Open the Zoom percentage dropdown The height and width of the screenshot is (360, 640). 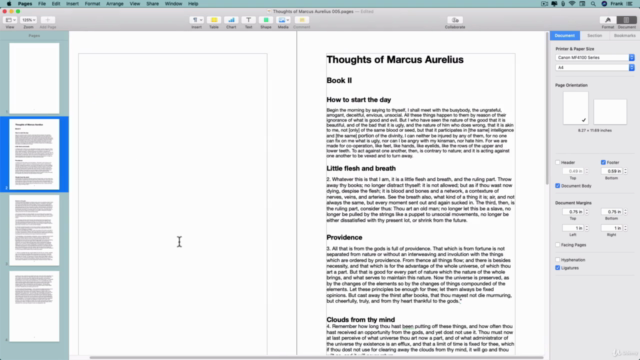point(28,20)
